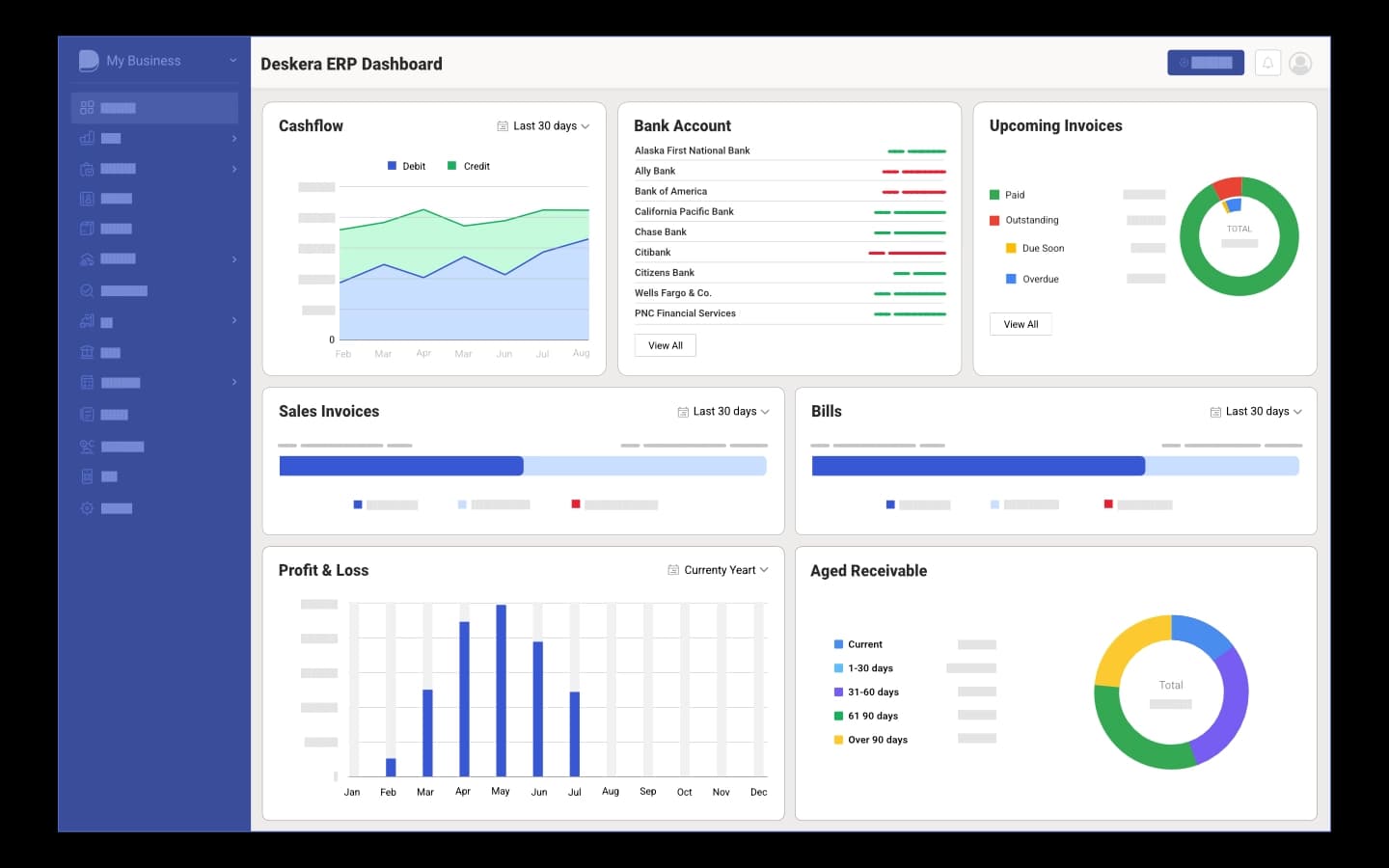Click the bank building icon in sidebar
Image resolution: width=1389 pixels, height=868 pixels.
87,352
